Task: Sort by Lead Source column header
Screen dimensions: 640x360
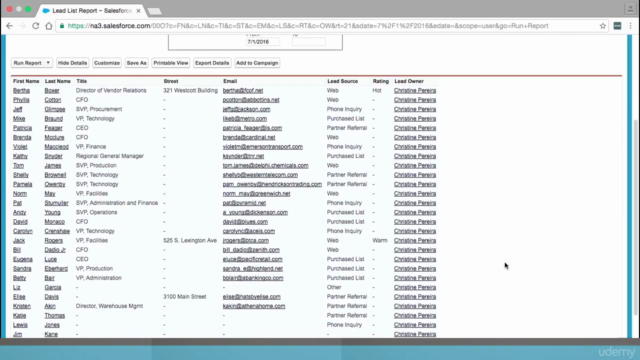Action: pos(342,81)
